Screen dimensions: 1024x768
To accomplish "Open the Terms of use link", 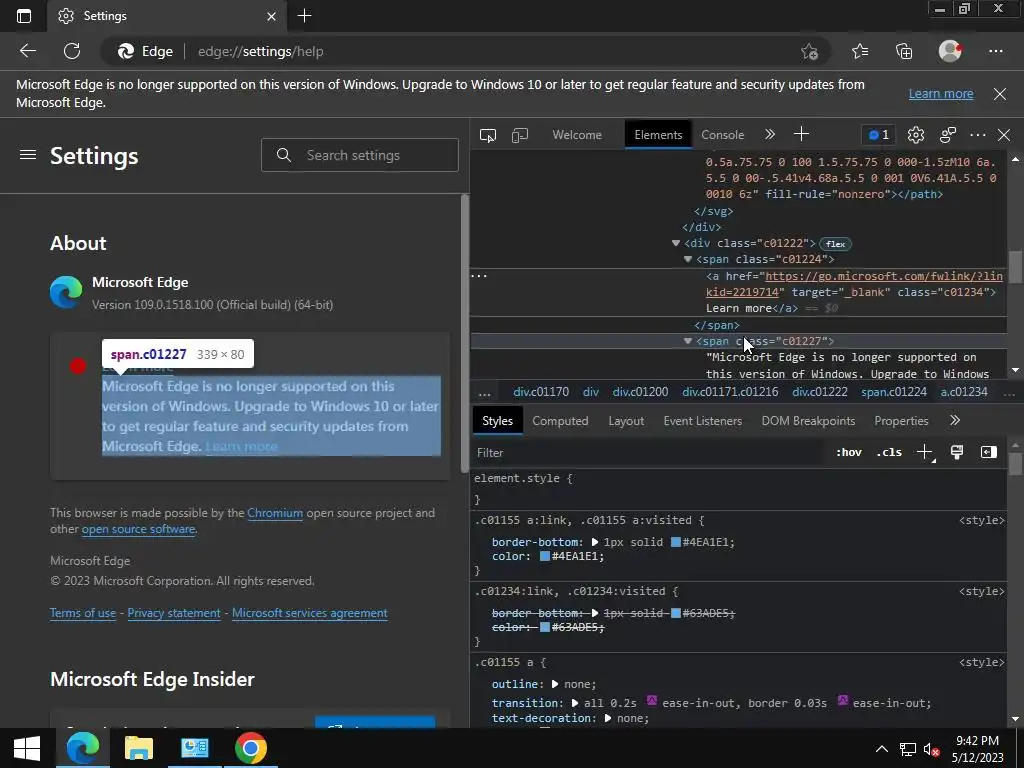I will (83, 613).
